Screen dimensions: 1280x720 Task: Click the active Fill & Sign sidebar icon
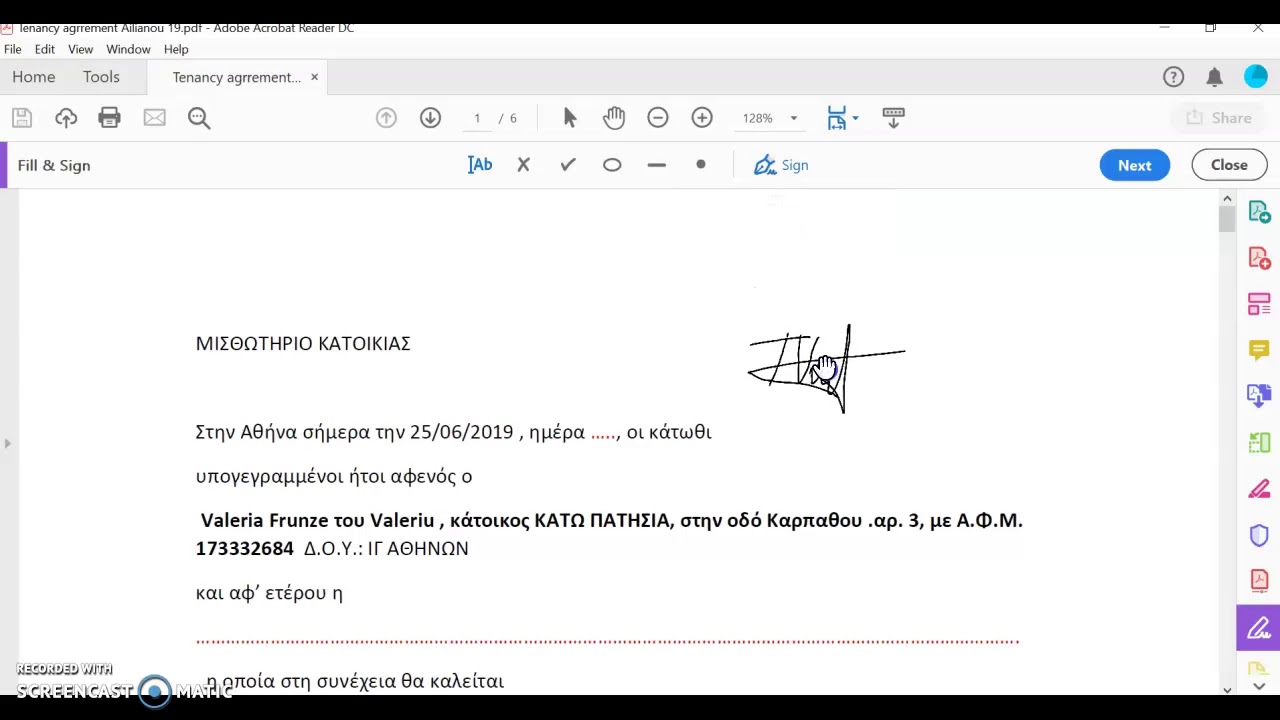1258,628
